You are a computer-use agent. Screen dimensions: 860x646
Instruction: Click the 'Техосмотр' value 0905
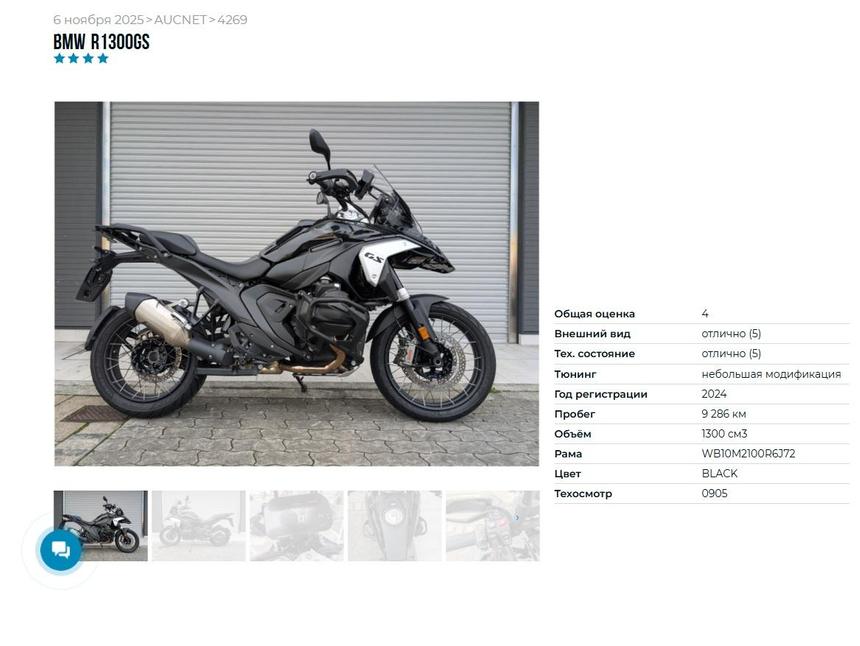[x=715, y=493]
